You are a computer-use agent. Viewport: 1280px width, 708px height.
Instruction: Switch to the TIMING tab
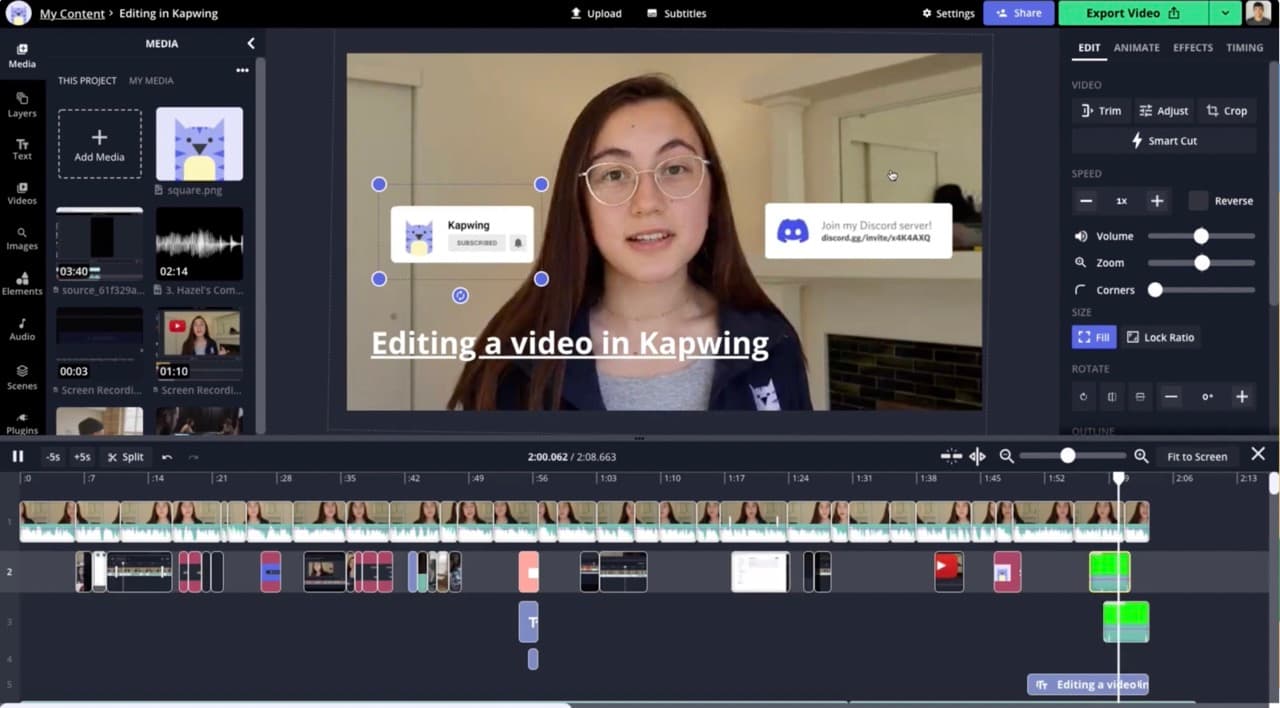[1245, 47]
